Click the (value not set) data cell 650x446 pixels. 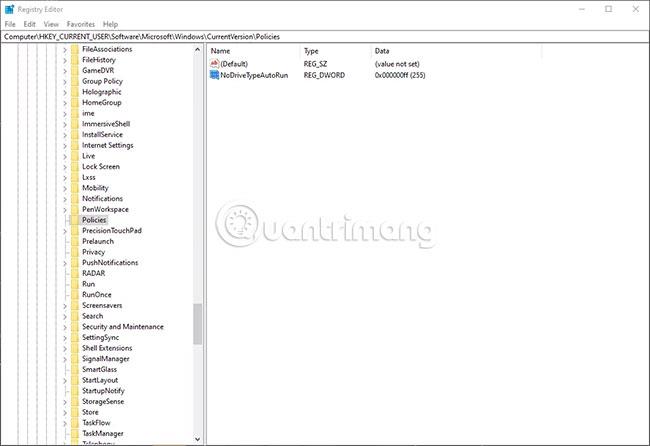tap(397, 64)
